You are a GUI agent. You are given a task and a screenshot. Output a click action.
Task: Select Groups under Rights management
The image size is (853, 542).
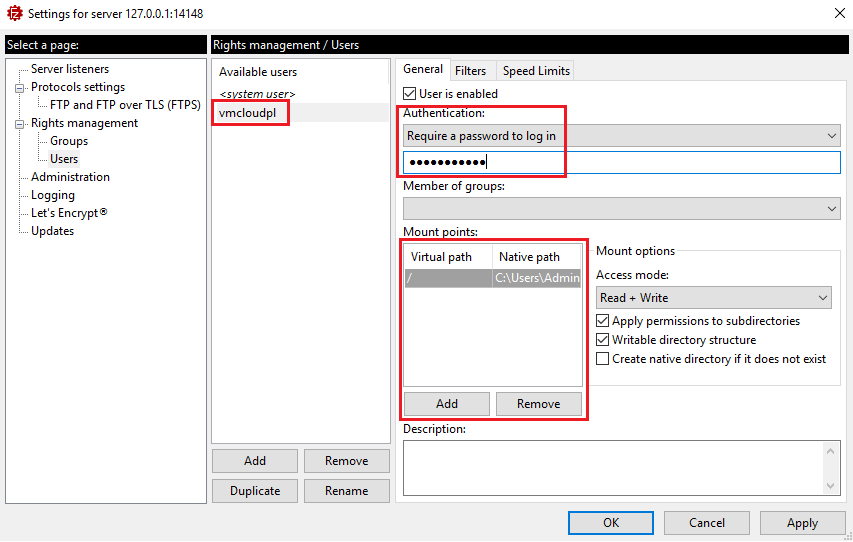click(69, 141)
